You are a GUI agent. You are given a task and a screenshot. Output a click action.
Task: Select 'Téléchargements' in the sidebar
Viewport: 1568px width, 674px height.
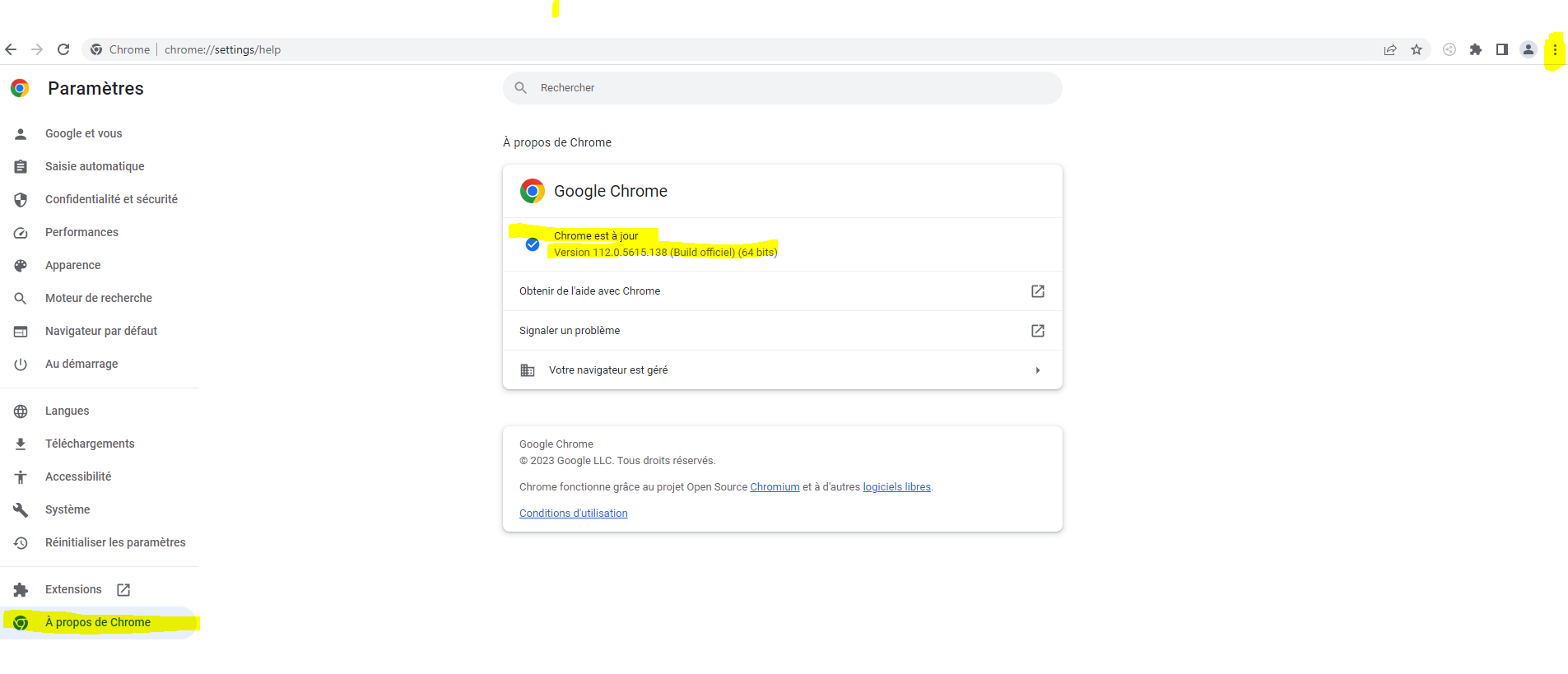[x=90, y=444]
